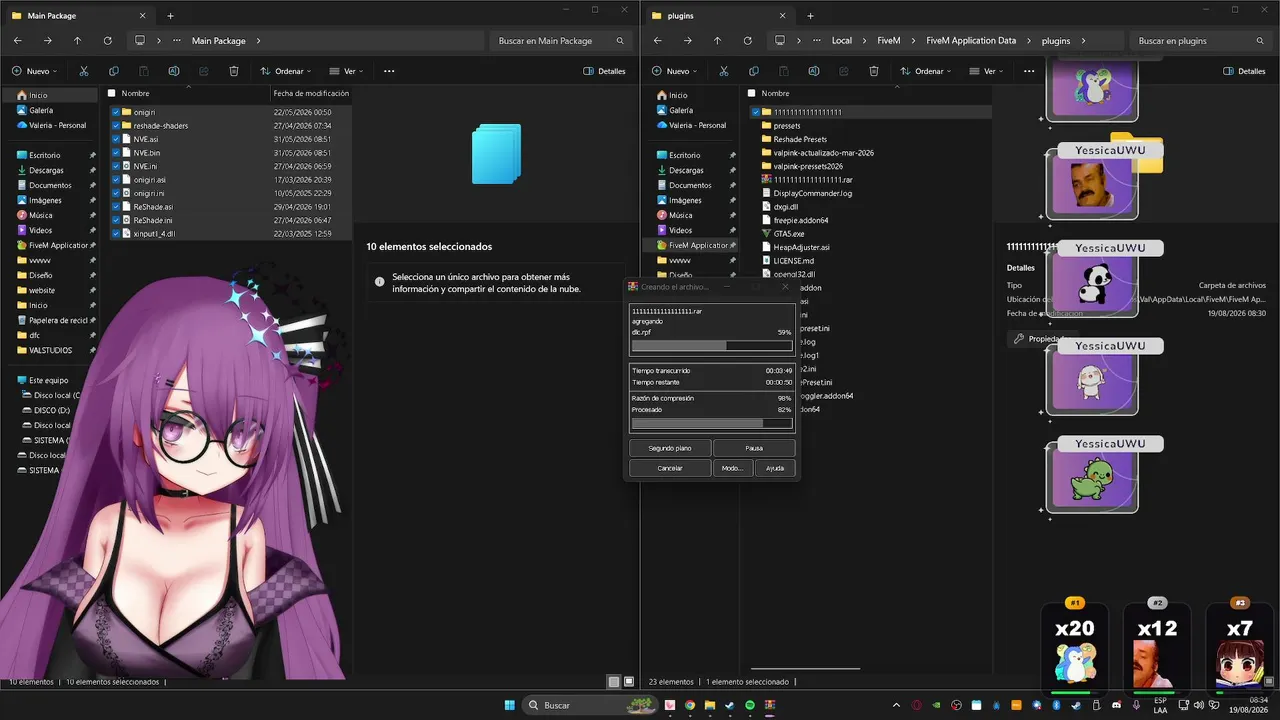Open more options in plugins toolbar
The height and width of the screenshot is (720, 1280).
[1029, 71]
